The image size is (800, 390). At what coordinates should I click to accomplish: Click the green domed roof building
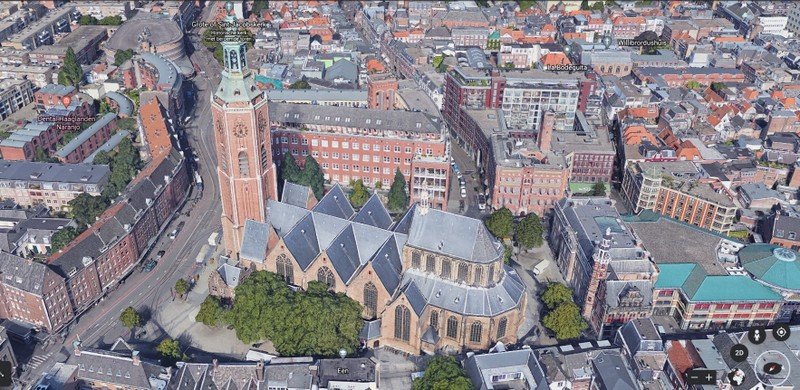(772, 266)
